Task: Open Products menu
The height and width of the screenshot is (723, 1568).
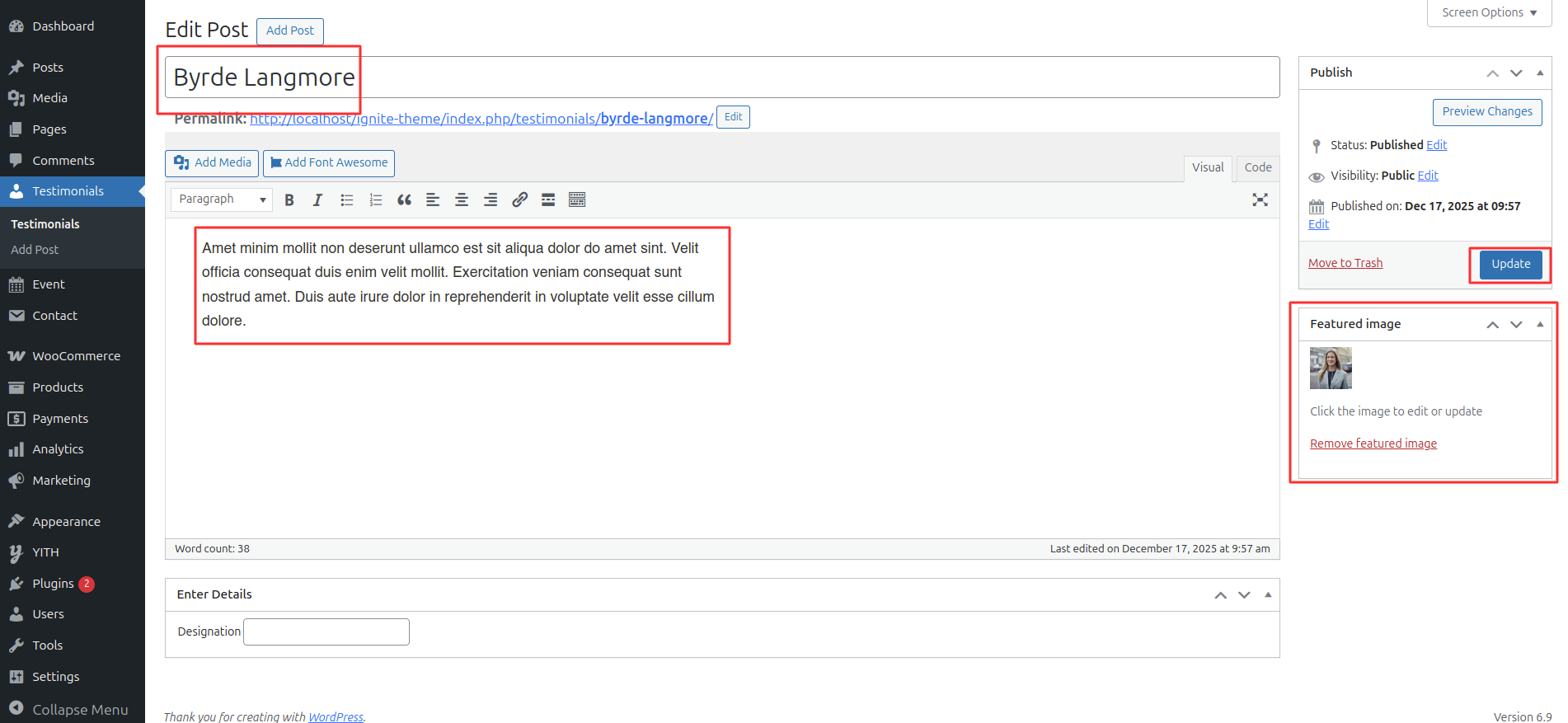Action: pyautogui.click(x=73, y=387)
